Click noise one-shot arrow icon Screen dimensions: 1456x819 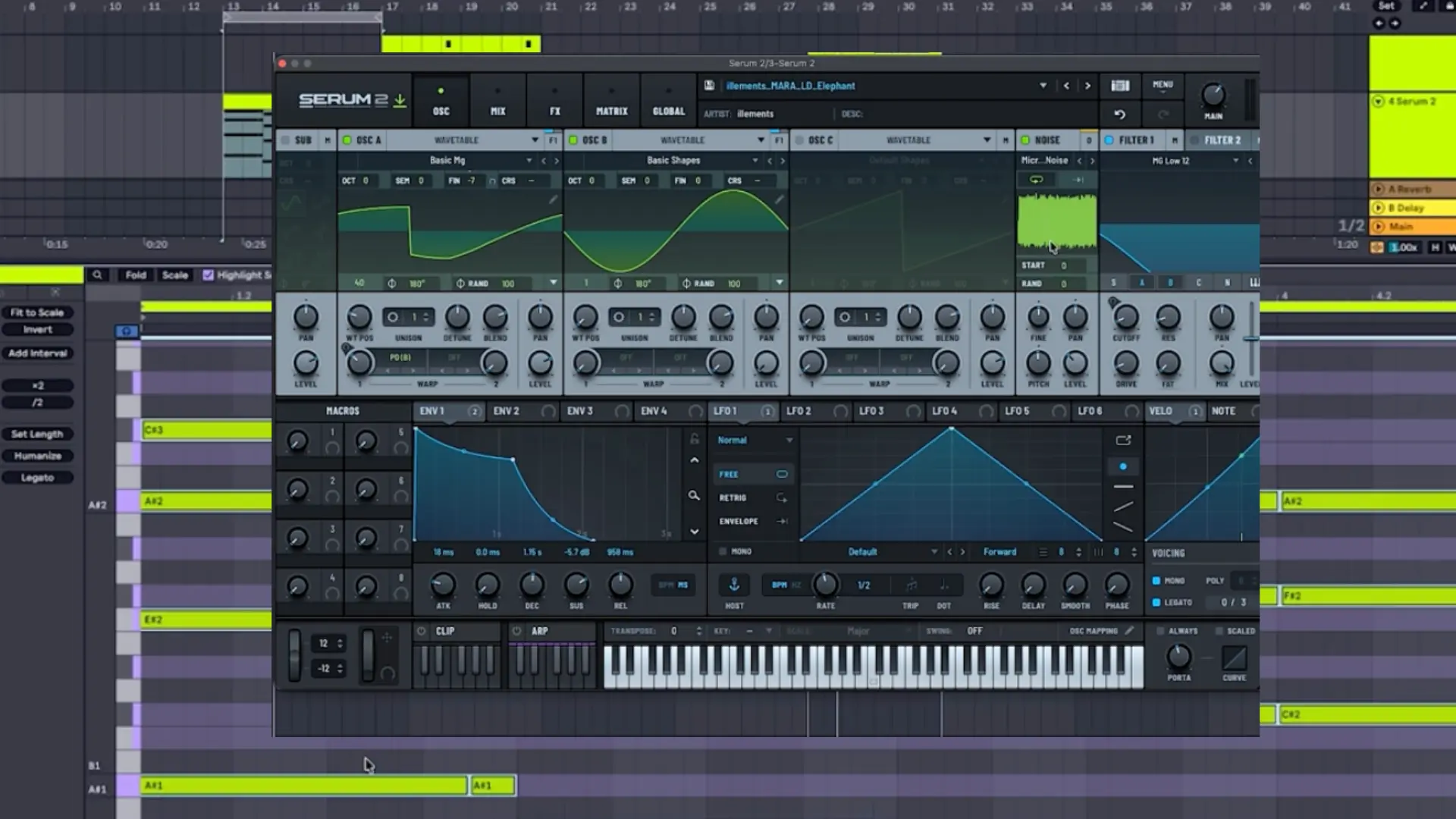click(1078, 180)
